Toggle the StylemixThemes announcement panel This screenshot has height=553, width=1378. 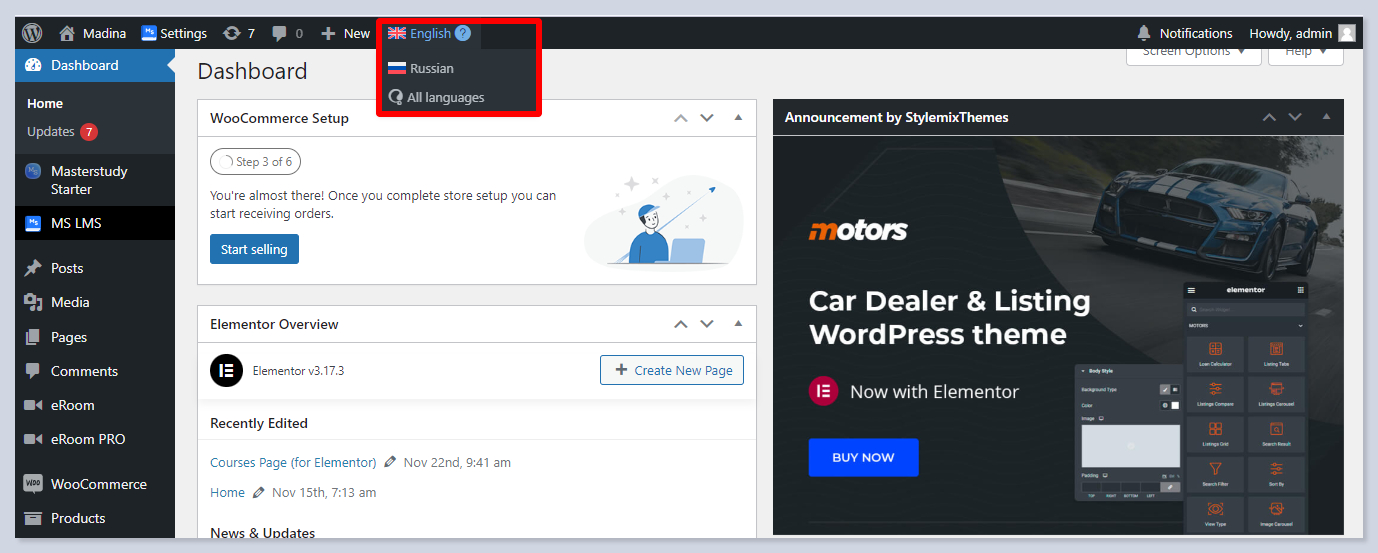[1326, 117]
